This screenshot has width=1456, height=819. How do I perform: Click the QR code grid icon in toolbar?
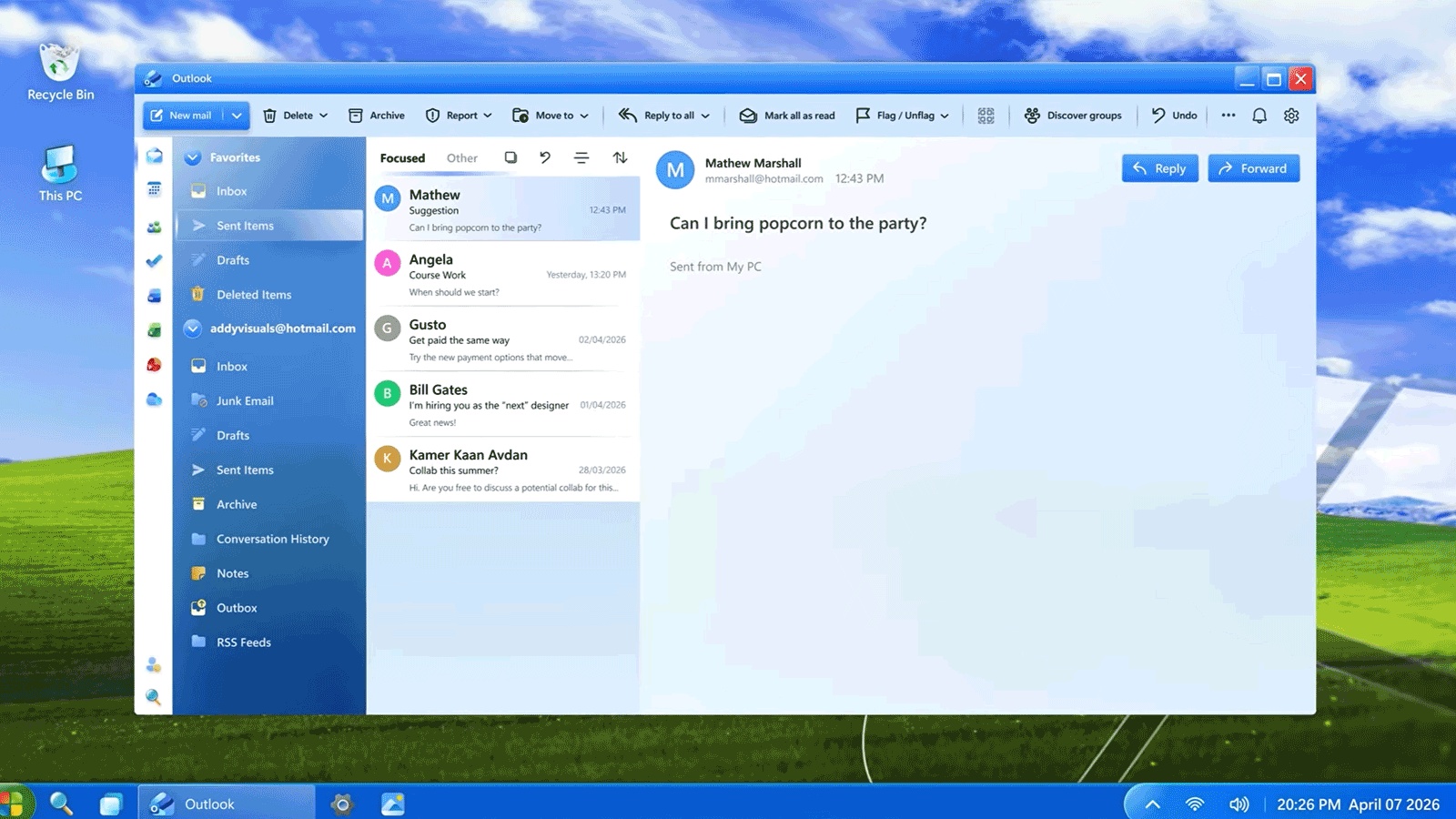(x=986, y=116)
